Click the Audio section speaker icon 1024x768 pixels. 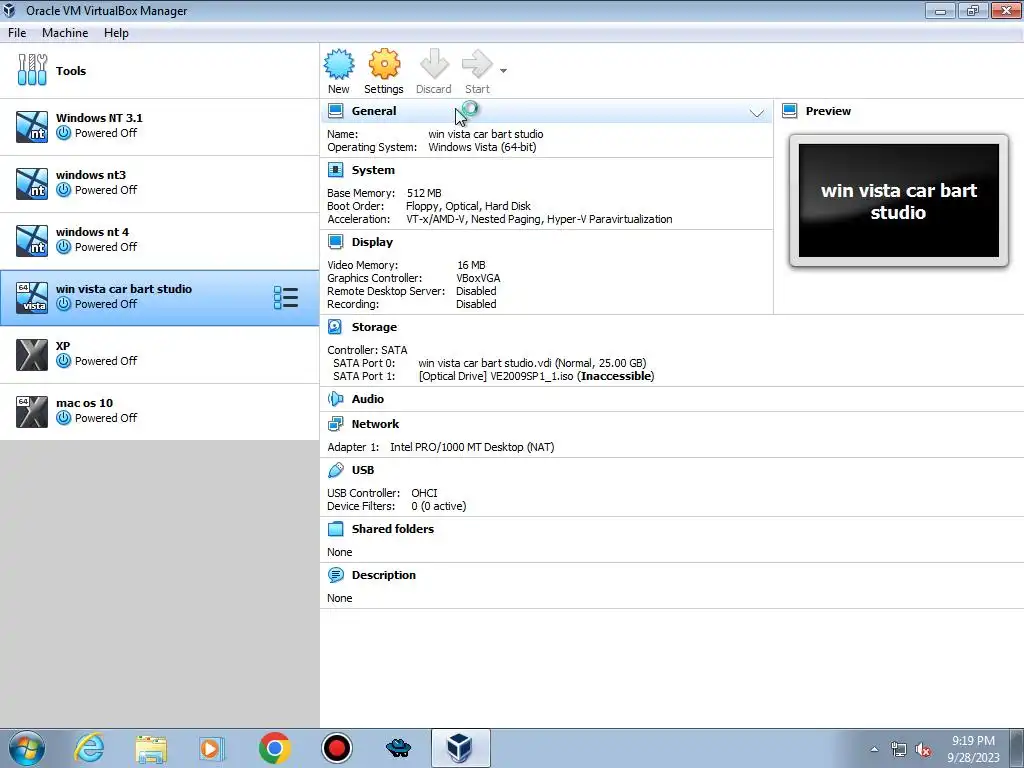336,398
